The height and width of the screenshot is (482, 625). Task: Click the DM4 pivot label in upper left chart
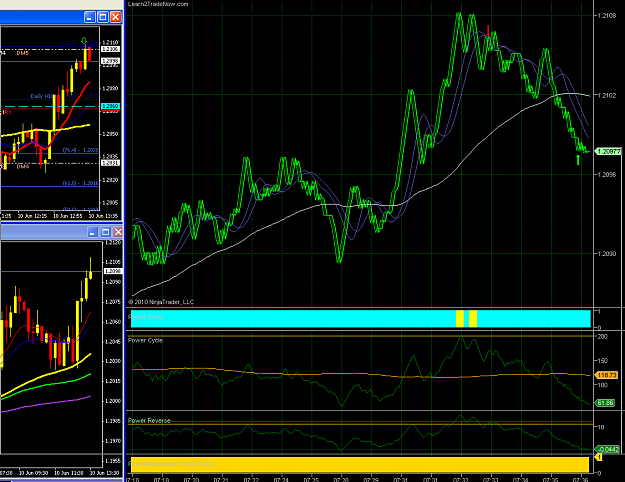(23, 167)
